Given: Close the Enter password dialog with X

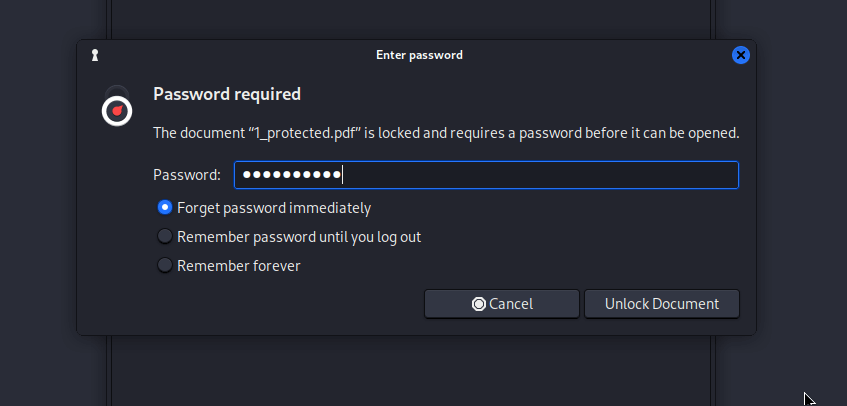Looking at the screenshot, I should (741, 55).
